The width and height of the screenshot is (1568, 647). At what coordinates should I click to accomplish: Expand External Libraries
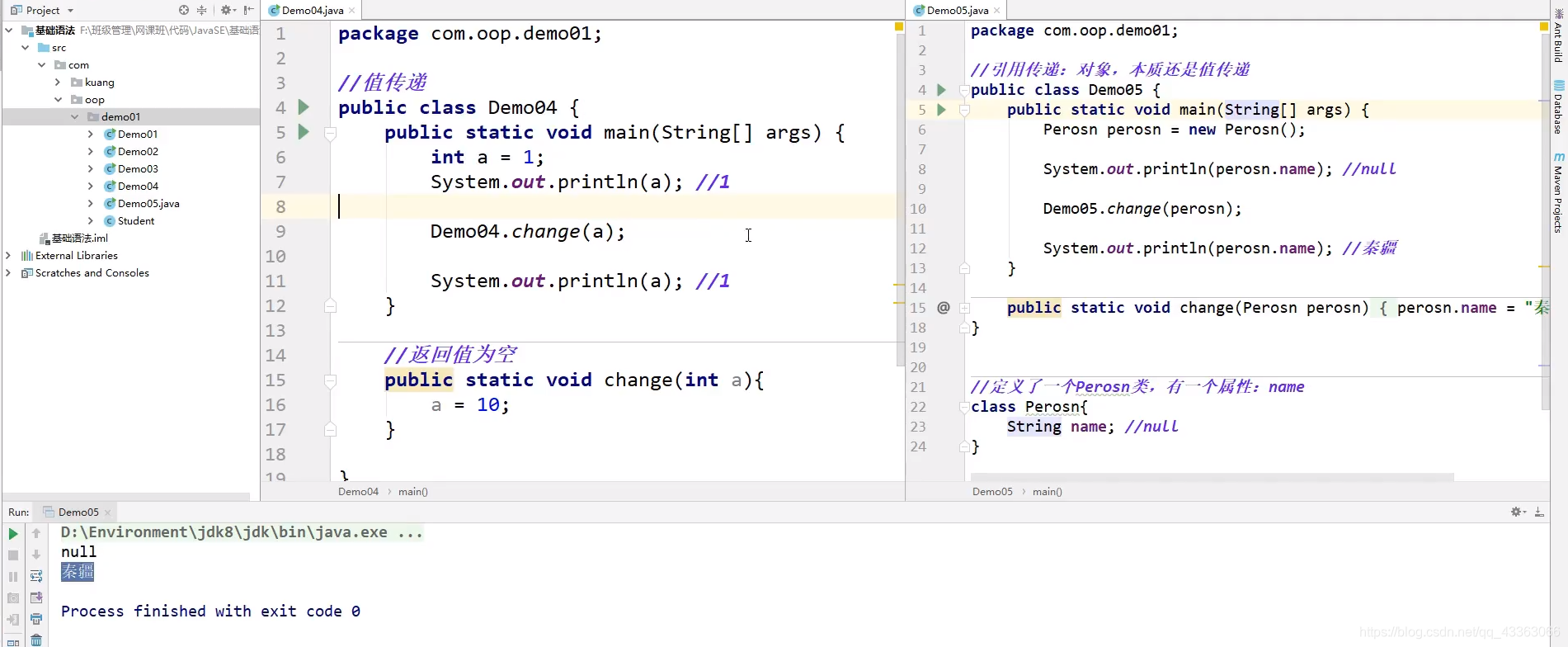[x=8, y=256]
